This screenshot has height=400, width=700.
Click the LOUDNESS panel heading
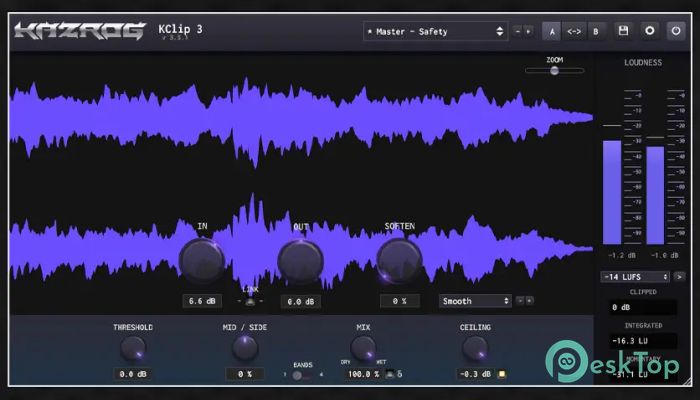[x=643, y=62]
